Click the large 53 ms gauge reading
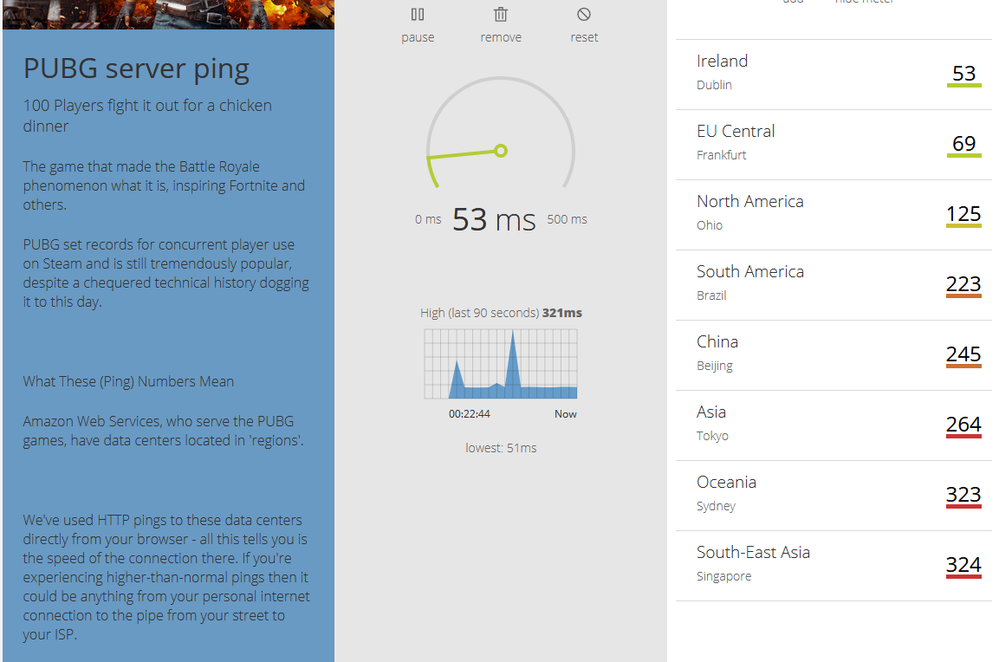 (494, 220)
